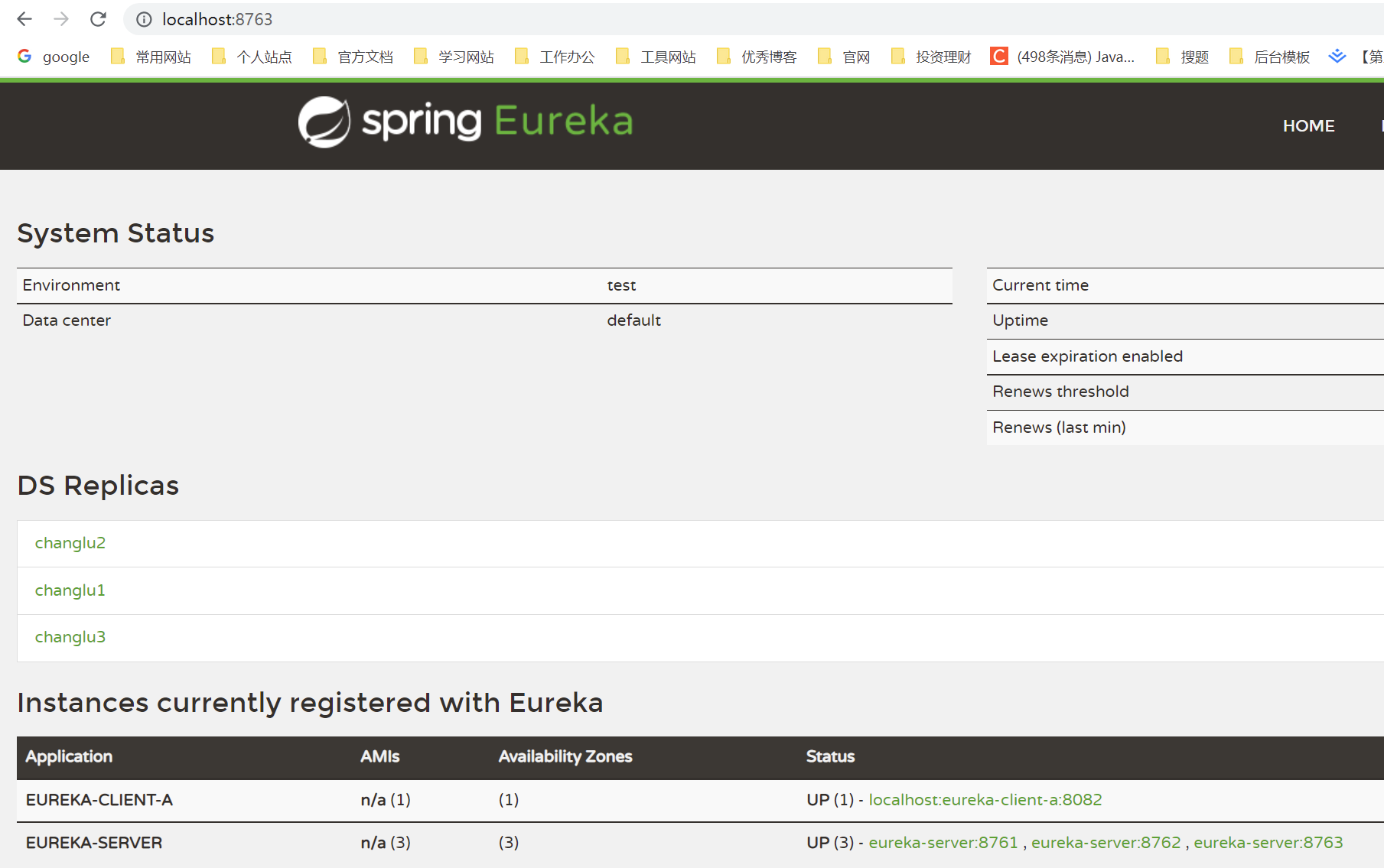Click the Lease expiration enabled label
Viewport: 1384px width, 868px height.
[x=1087, y=356]
